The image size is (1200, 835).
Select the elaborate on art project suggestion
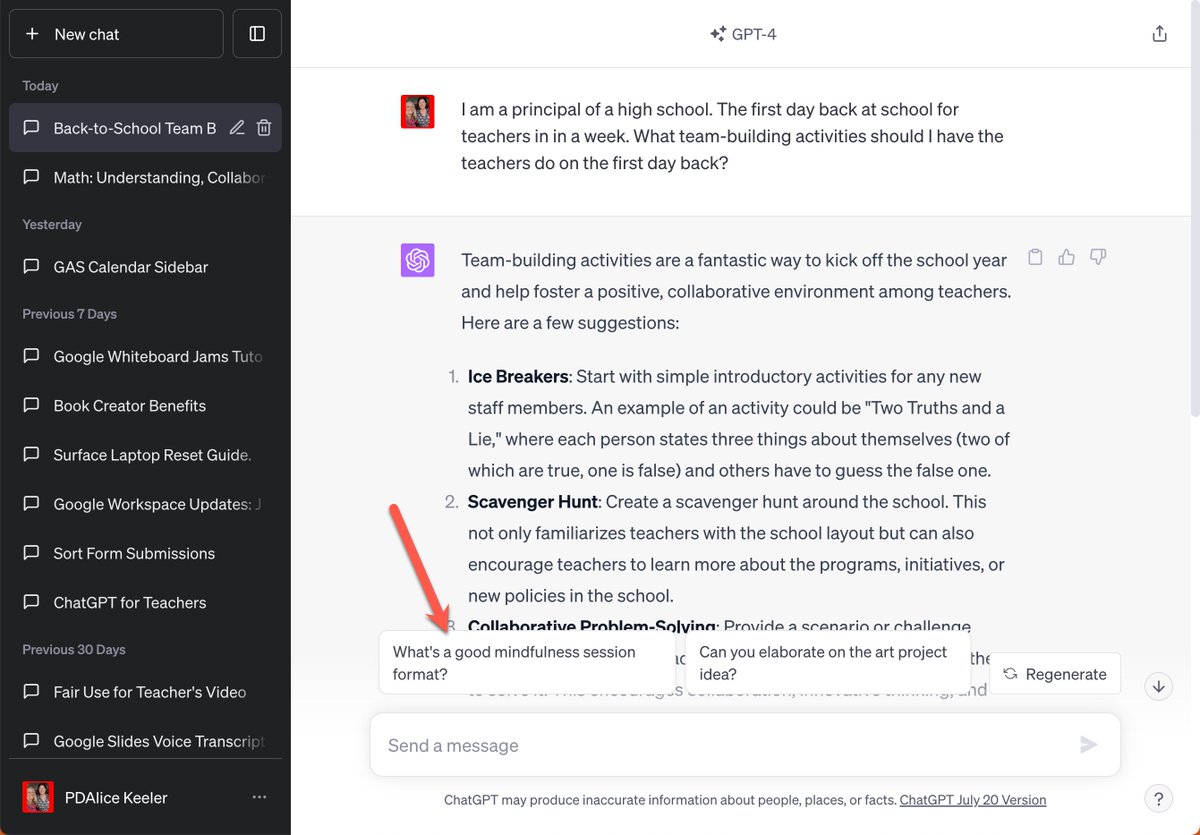pyautogui.click(x=828, y=663)
